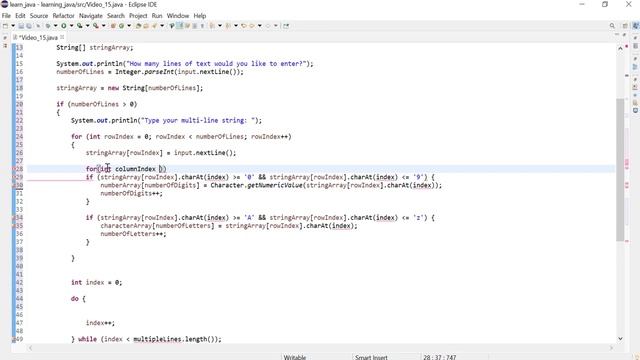Expand the New Java Class dropdown

tap(129, 26)
